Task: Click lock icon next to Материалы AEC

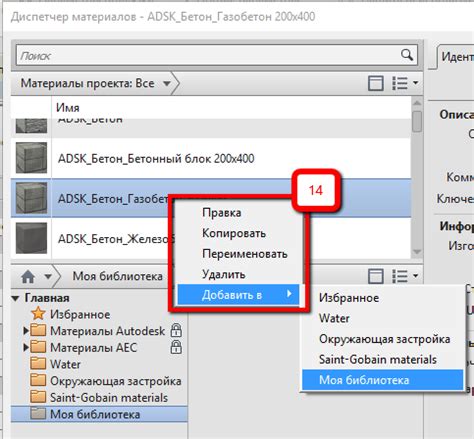Action: coord(176,347)
